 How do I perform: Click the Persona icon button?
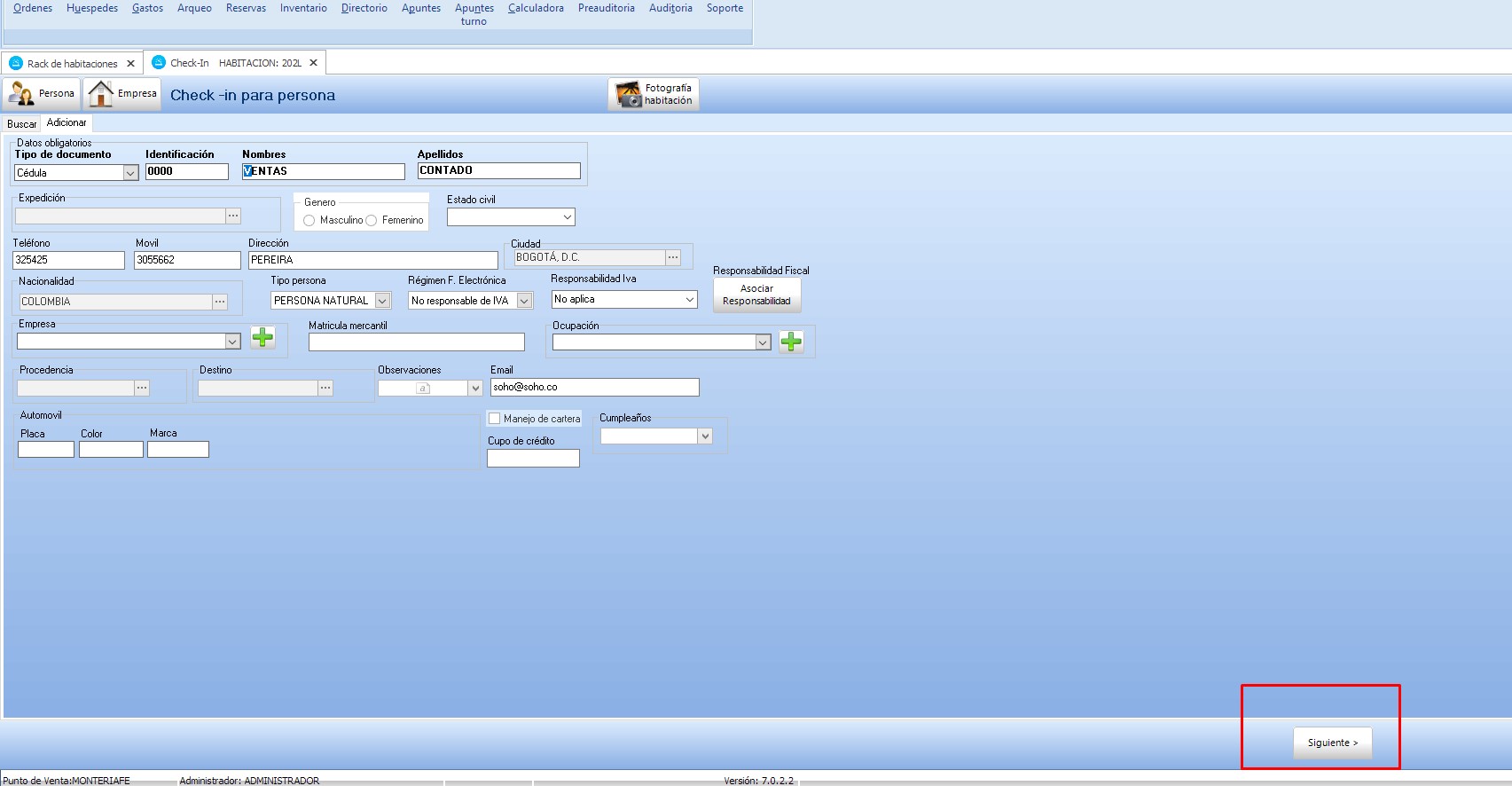42,93
